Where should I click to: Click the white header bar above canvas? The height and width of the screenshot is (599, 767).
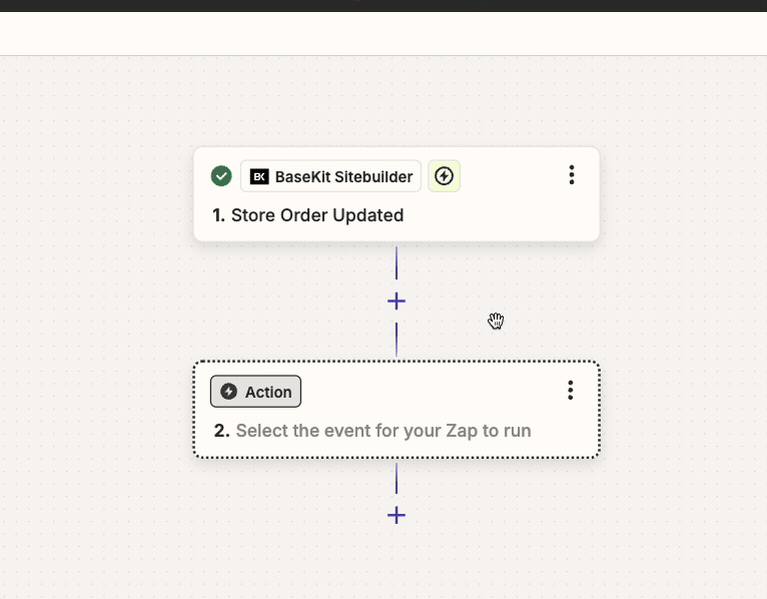(384, 33)
